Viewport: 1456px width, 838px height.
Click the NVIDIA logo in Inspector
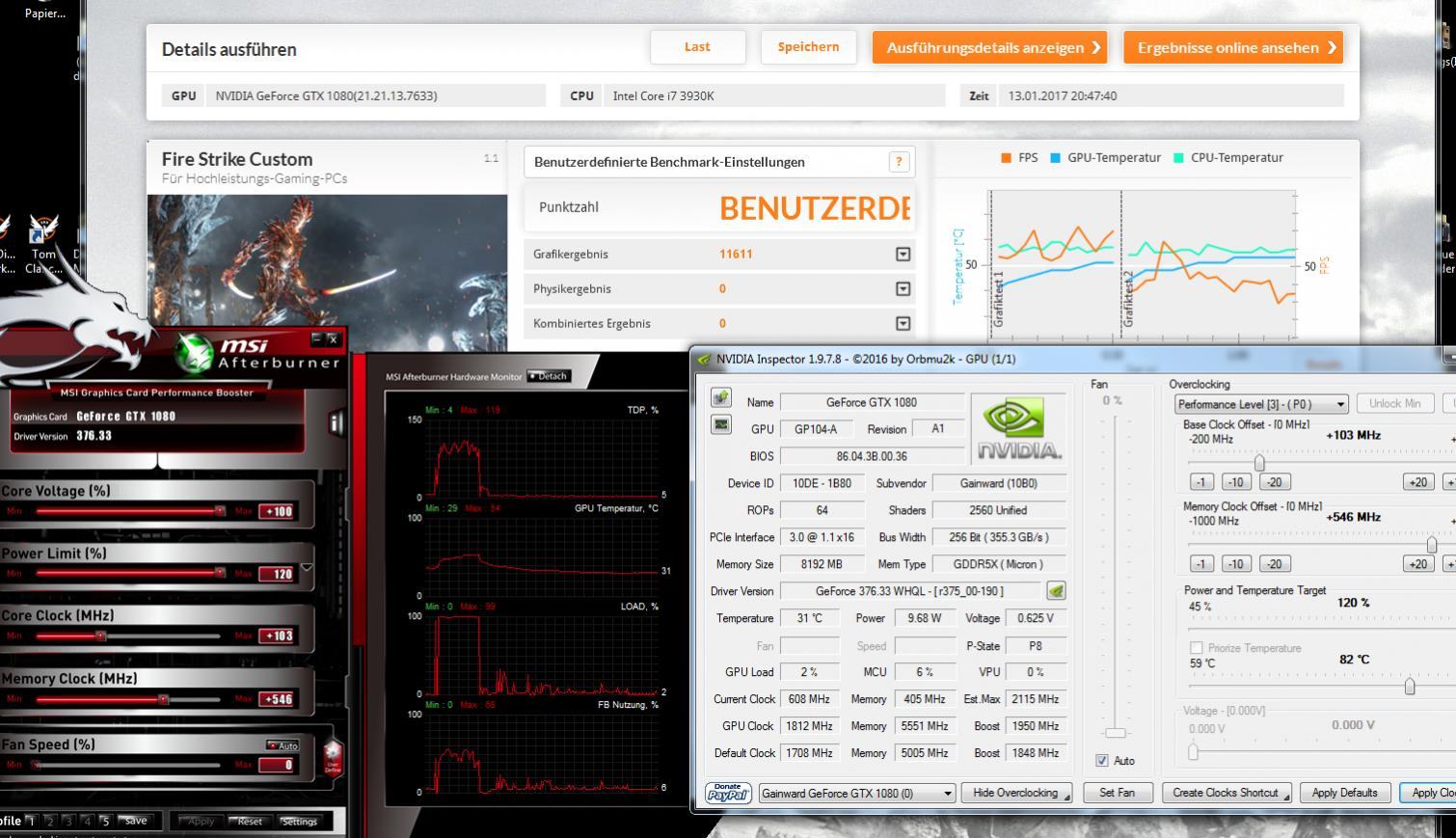1019,429
